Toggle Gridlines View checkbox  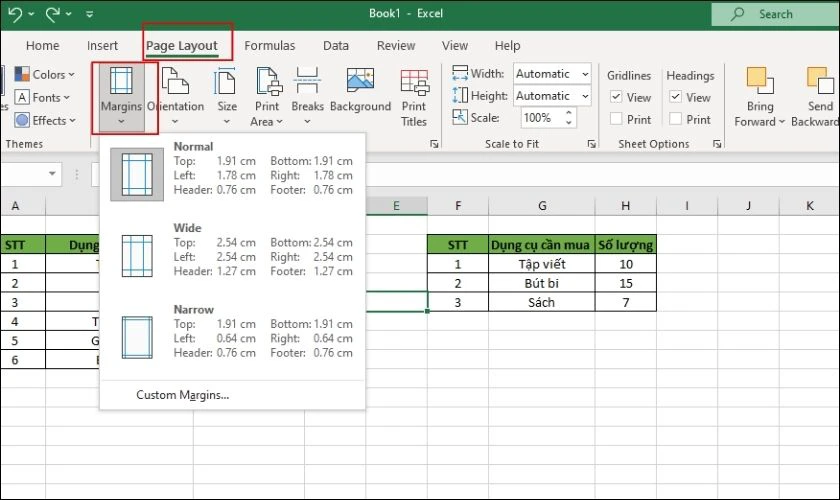[x=616, y=97]
